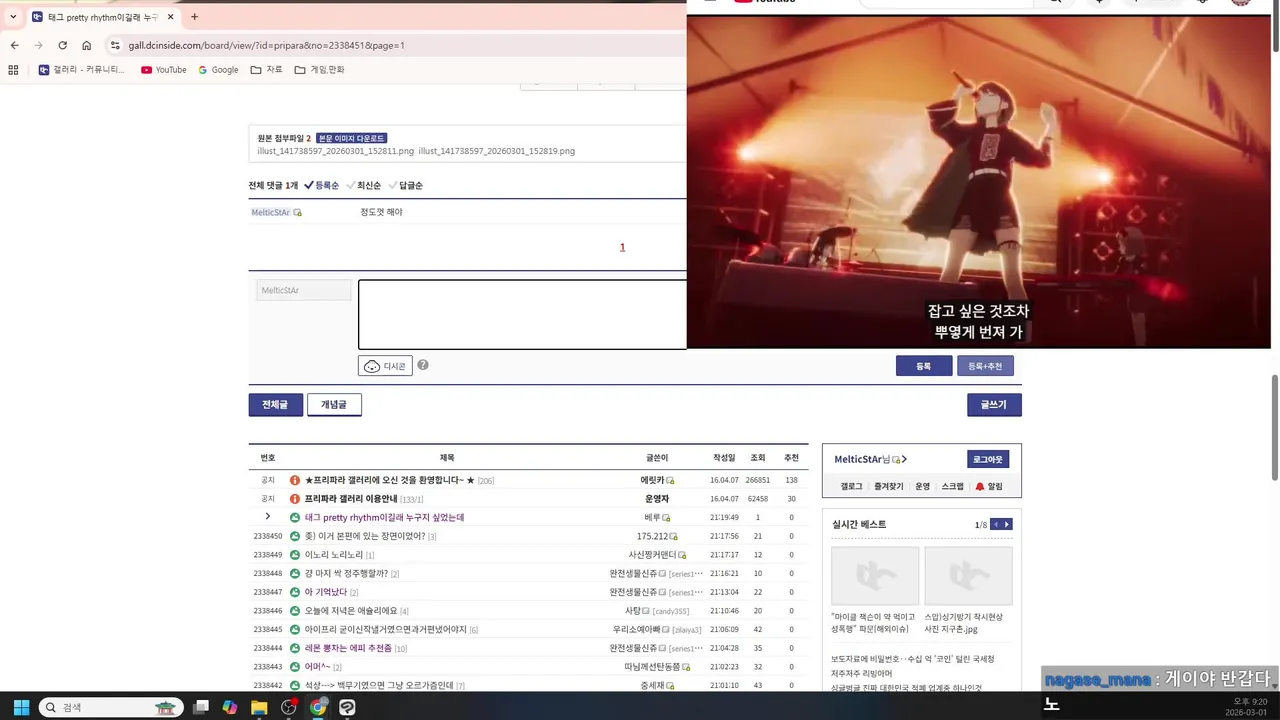The width and height of the screenshot is (1280, 720).
Task: Open the 즐겨찾기 menu item
Action: pos(888,486)
